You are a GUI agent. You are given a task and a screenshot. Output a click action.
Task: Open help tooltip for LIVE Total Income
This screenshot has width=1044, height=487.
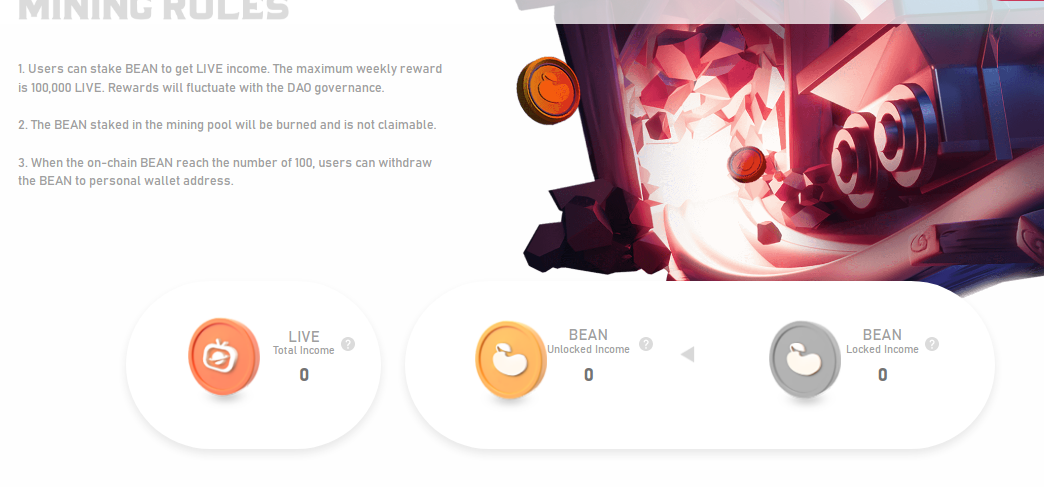348,344
